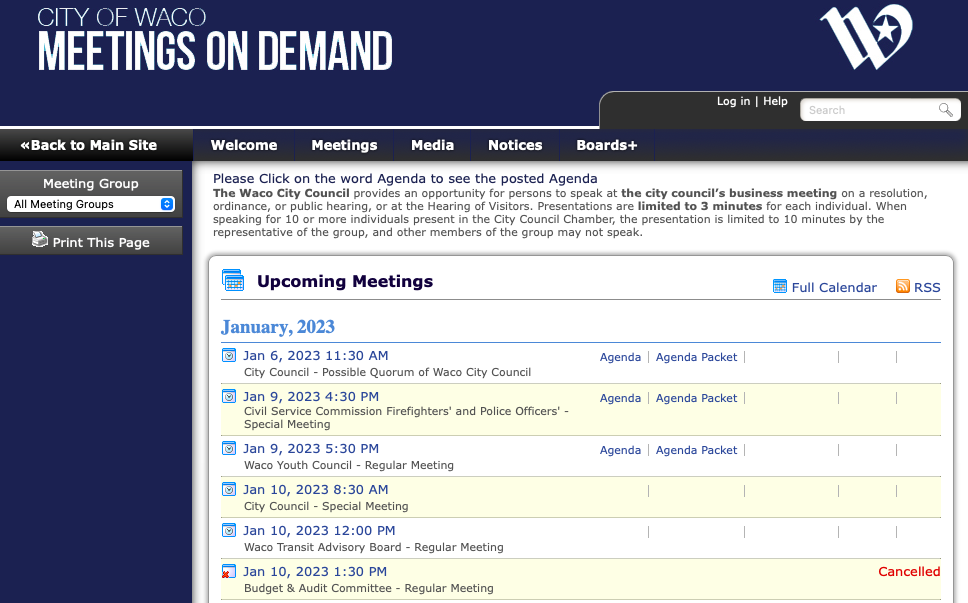
Task: Open Agenda for Waco Youth Council meeting
Action: click(620, 450)
